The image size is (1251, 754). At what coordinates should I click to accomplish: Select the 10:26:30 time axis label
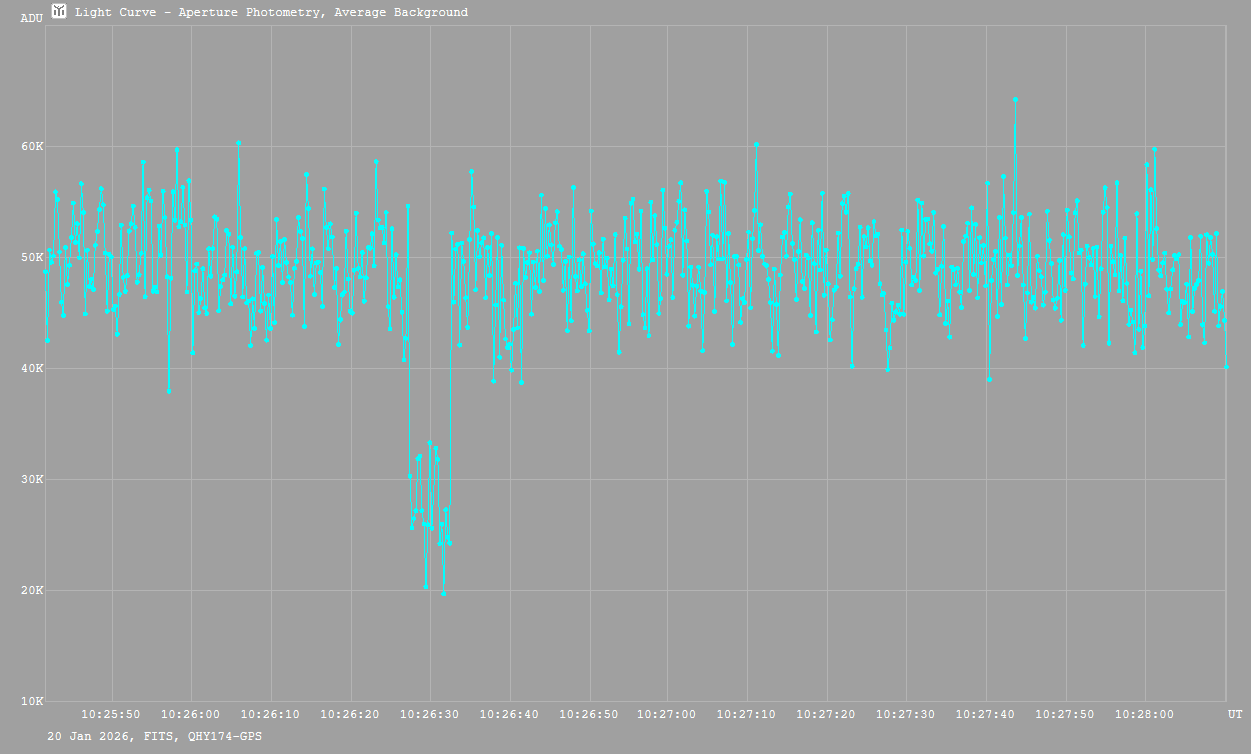[430, 715]
